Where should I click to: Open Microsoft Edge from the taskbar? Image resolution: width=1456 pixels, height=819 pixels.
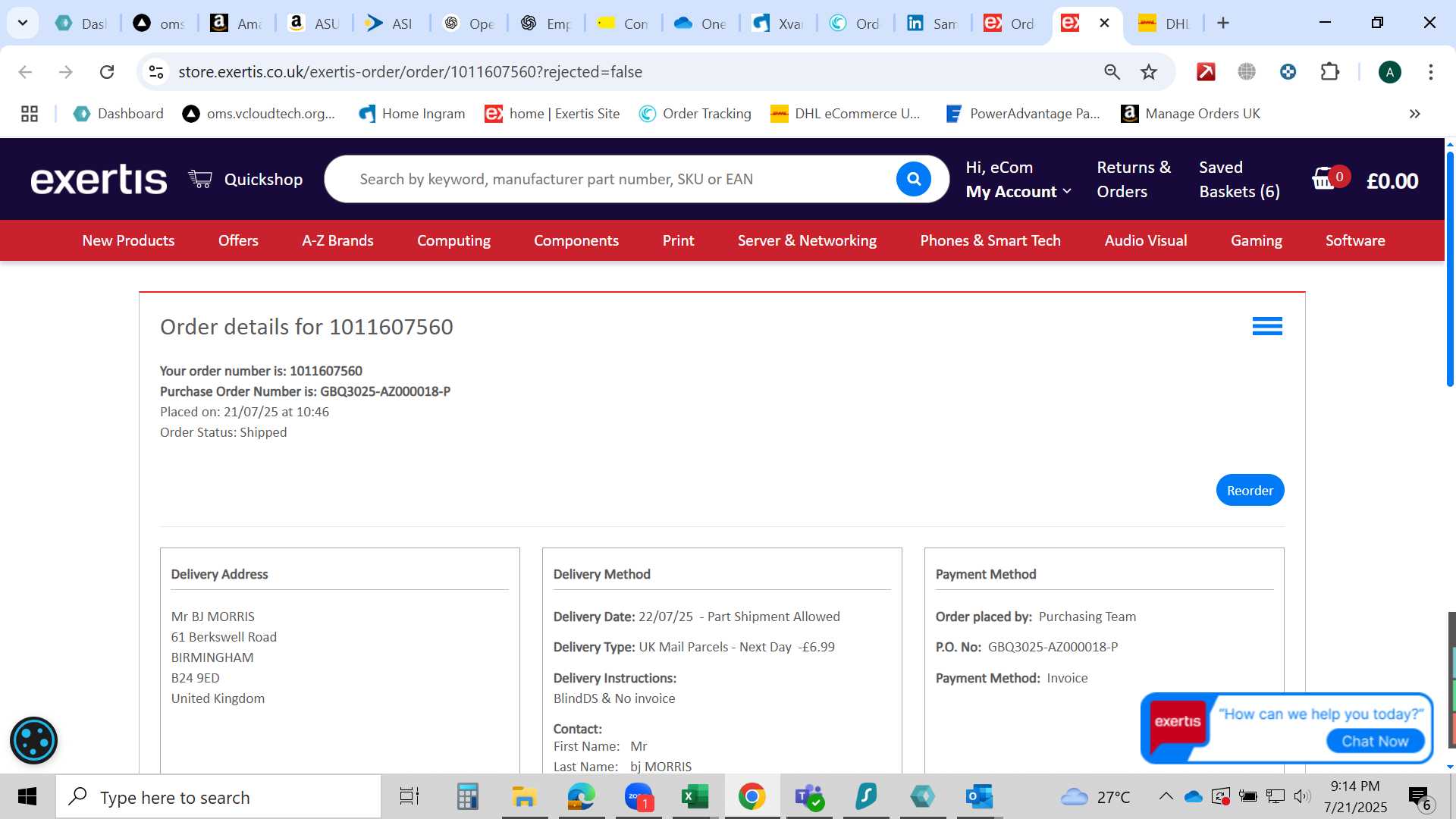(x=582, y=797)
